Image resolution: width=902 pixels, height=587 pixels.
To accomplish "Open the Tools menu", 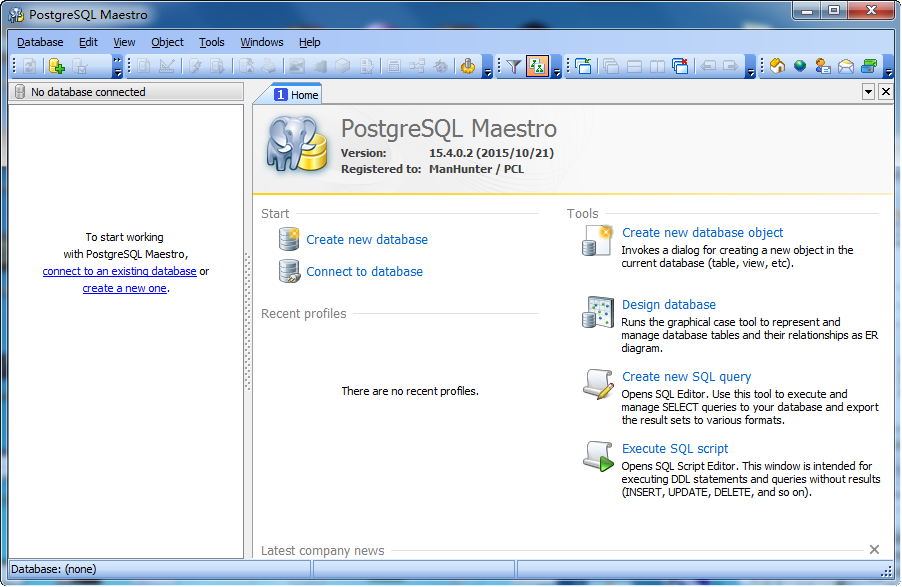I will 212,42.
